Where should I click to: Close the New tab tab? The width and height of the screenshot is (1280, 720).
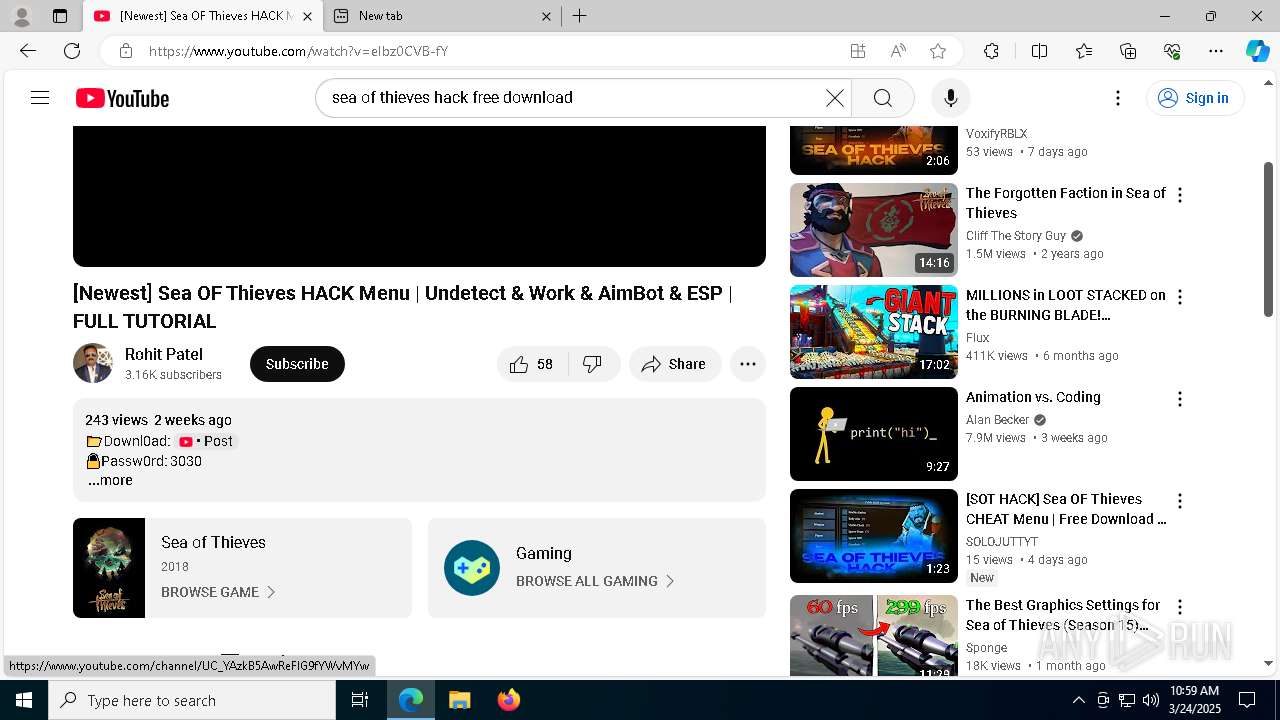click(546, 16)
